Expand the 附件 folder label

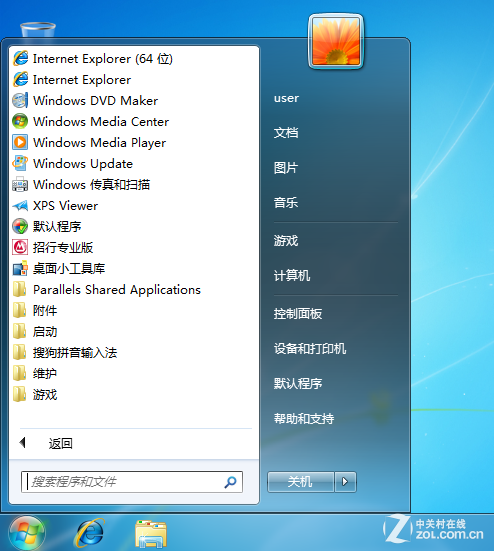pyautogui.click(x=45, y=311)
